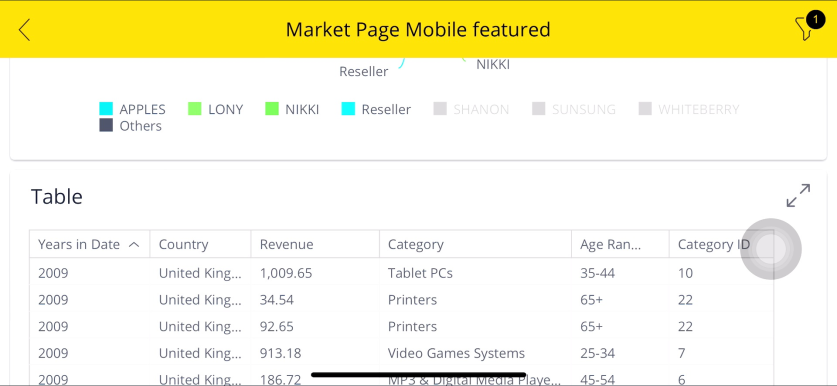Sort table by Revenue column header
Viewport: 837px width, 386px height.
pyautogui.click(x=315, y=245)
